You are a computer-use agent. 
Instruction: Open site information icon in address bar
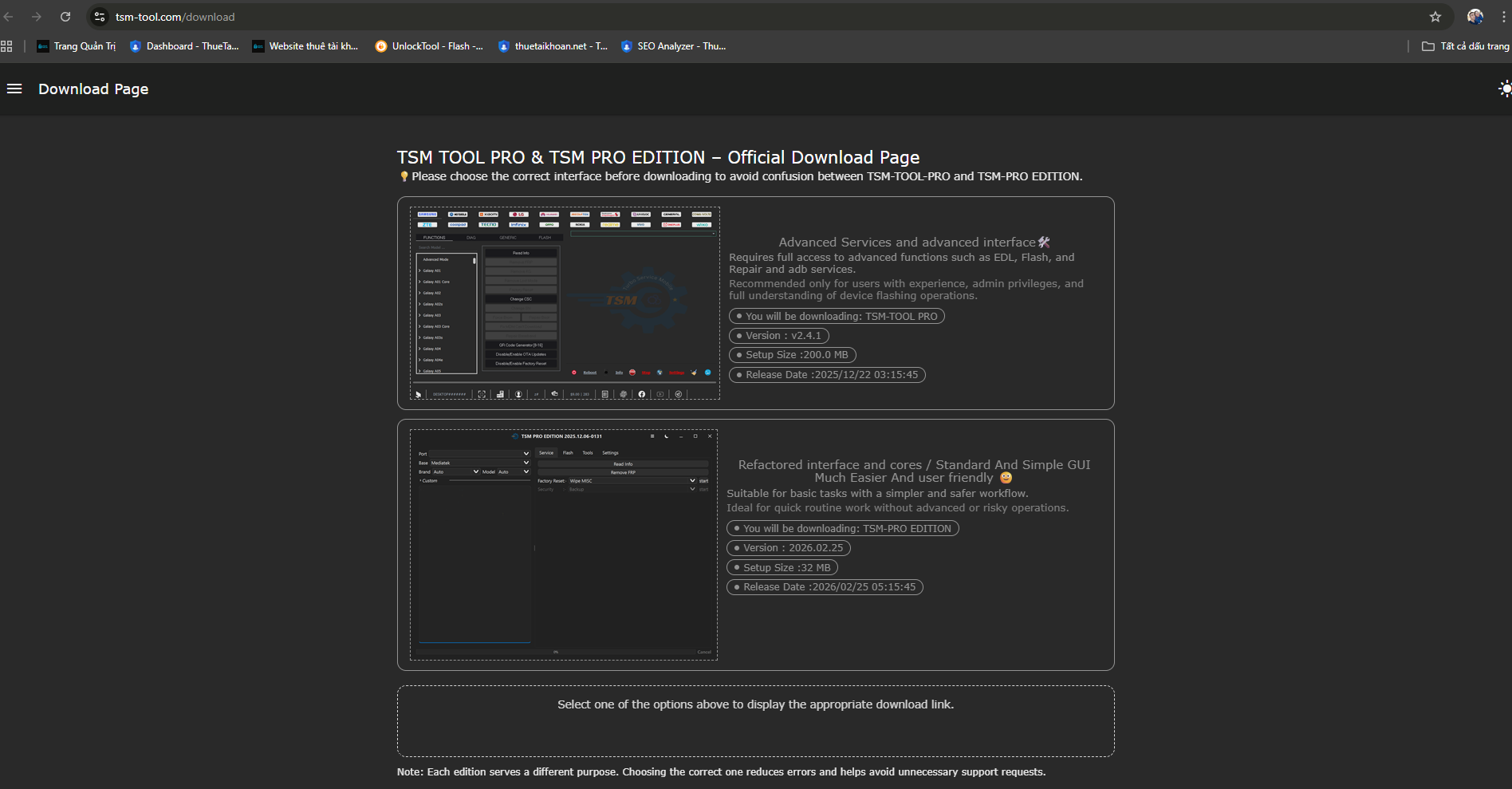(100, 17)
